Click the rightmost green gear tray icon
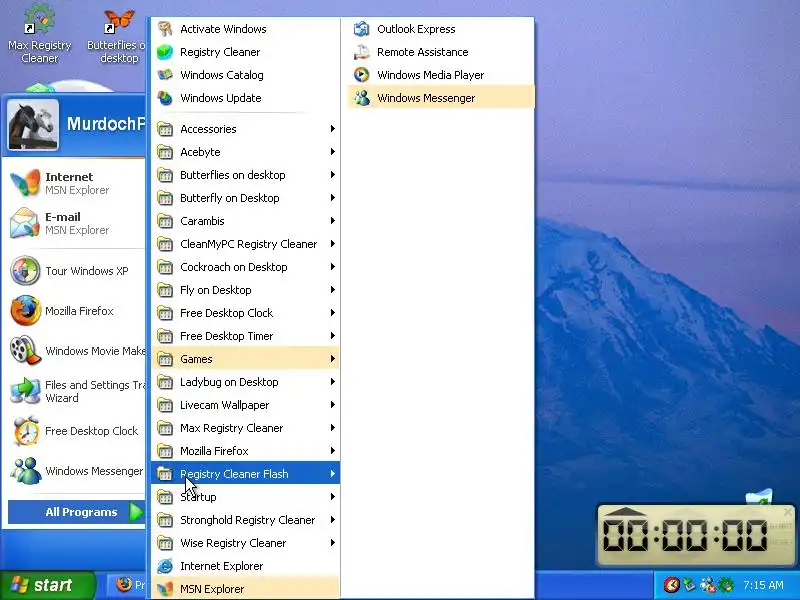 tap(727, 585)
